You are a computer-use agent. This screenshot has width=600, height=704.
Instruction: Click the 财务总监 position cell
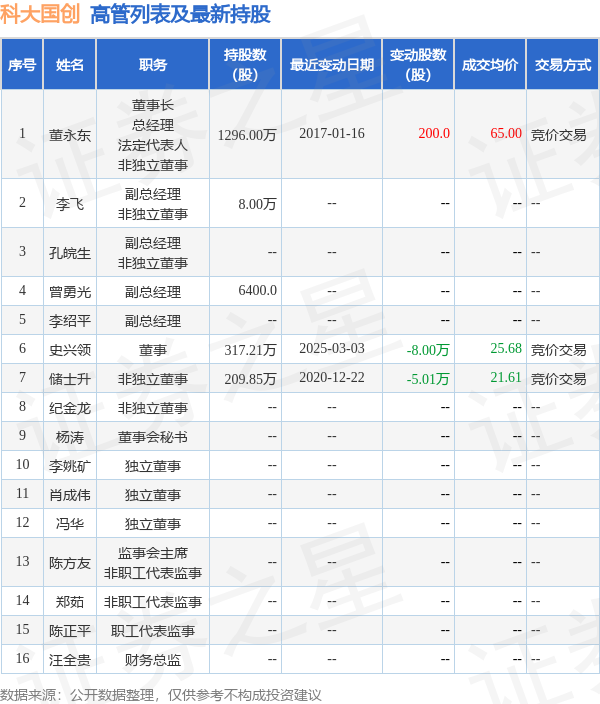153,660
